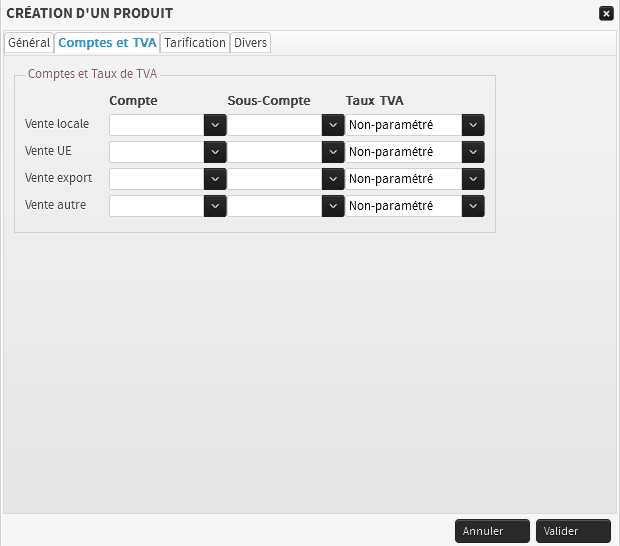Open the Tarification tab
Viewport: 620px width, 546px height.
(195, 43)
